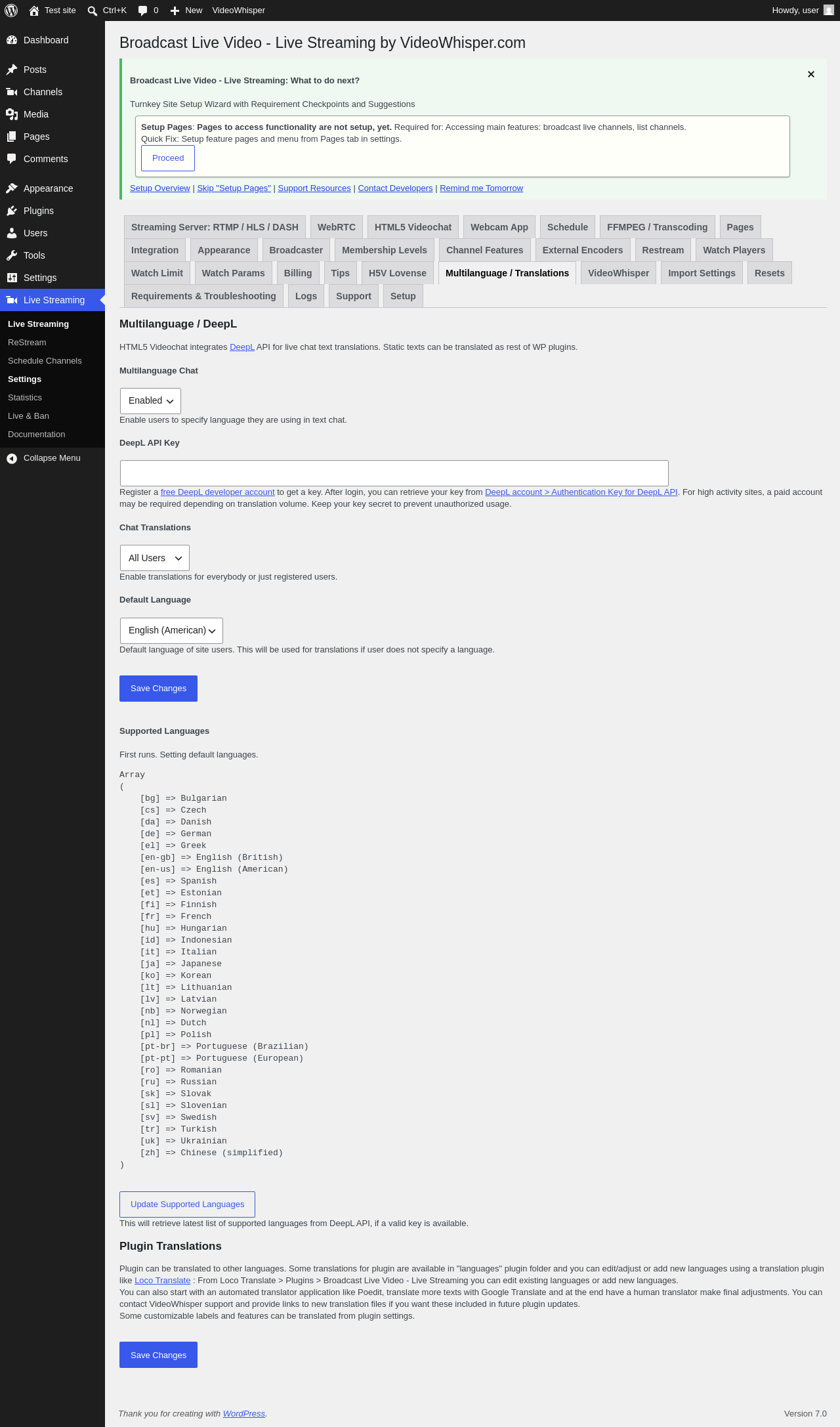This screenshot has width=840, height=1427.
Task: Open the Chat Translations All Users dropdown
Action: coord(155,558)
